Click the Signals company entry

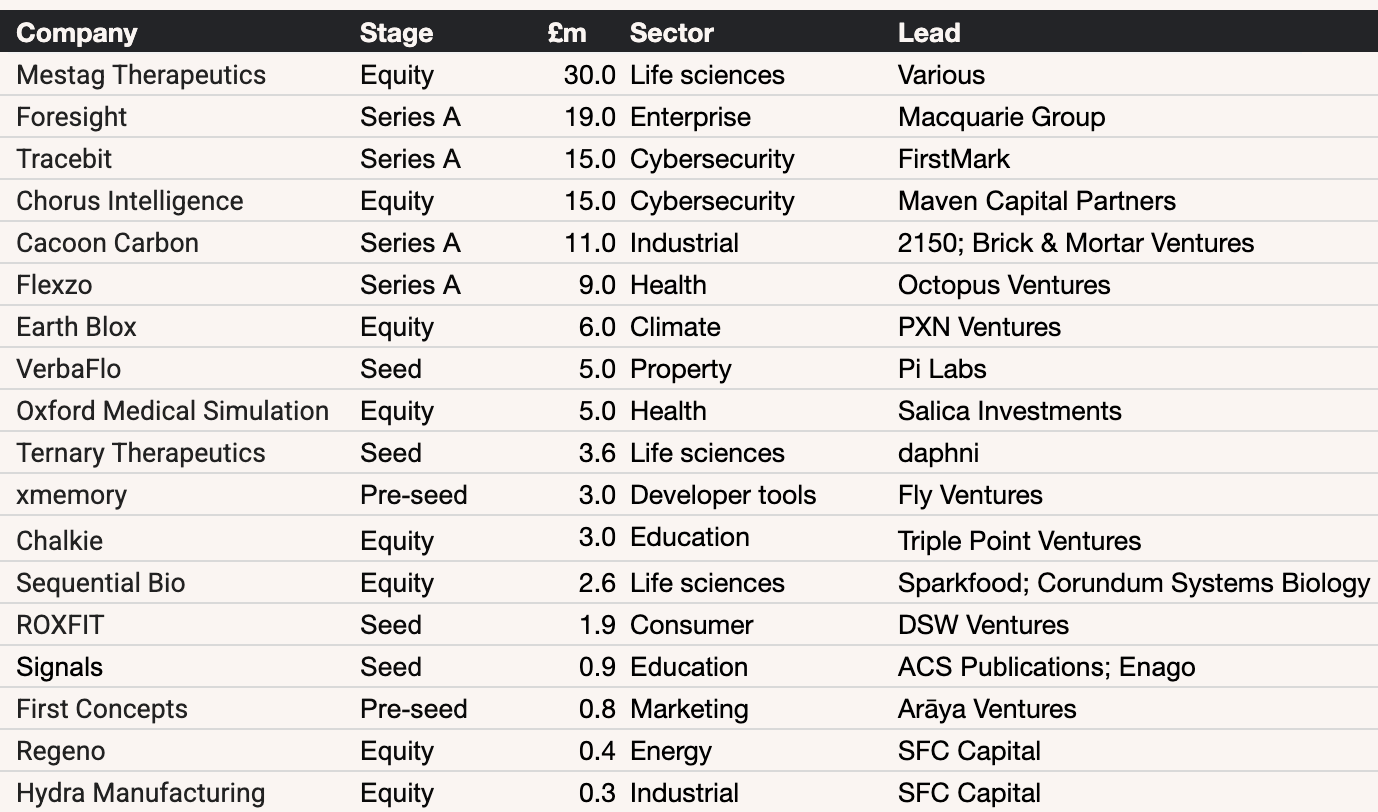coord(59,667)
